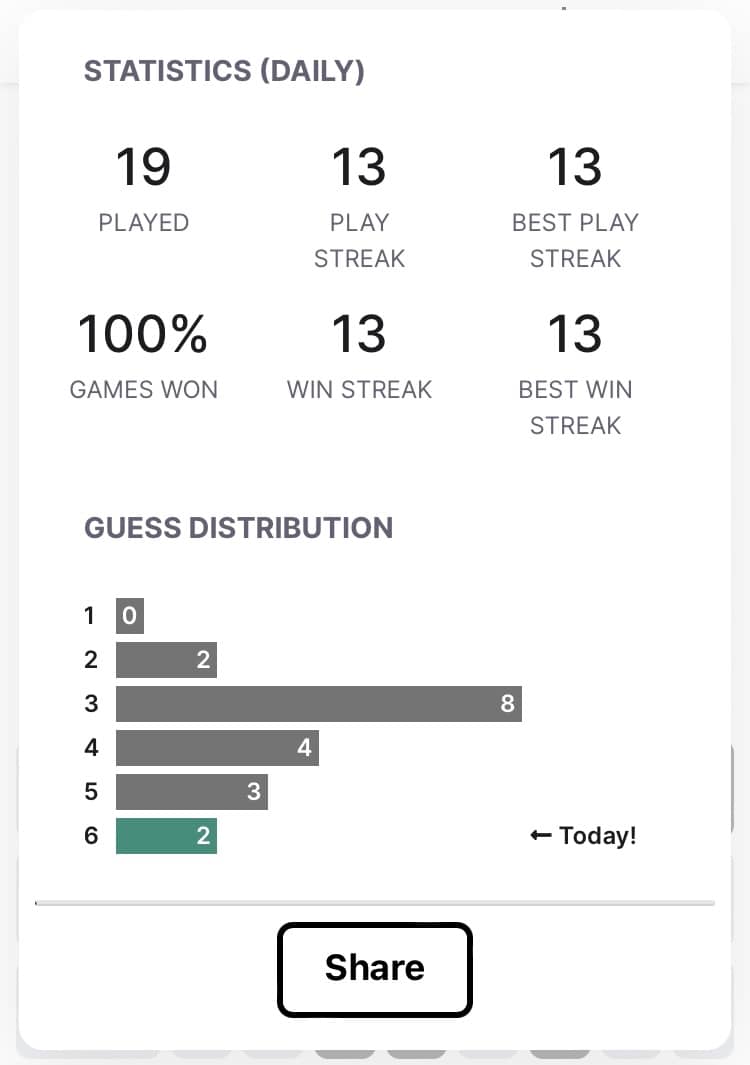Click the Today! arrow label

(583, 835)
